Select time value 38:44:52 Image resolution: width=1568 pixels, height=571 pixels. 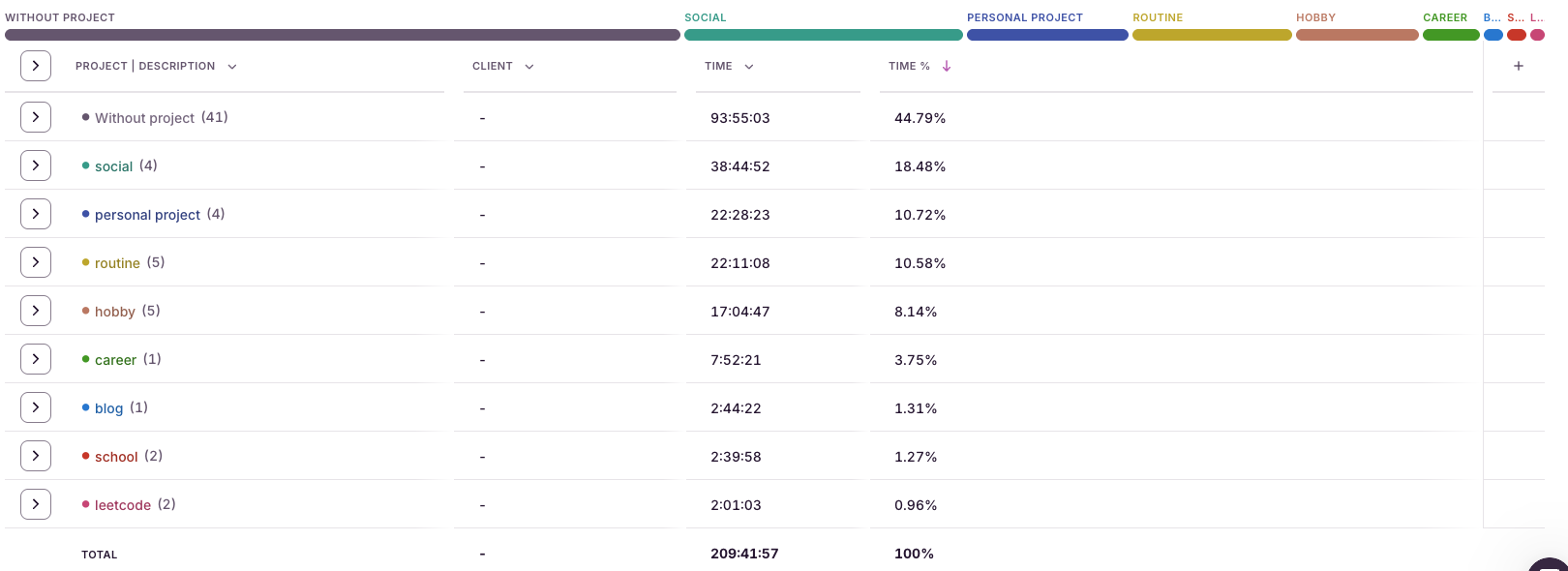click(x=740, y=166)
